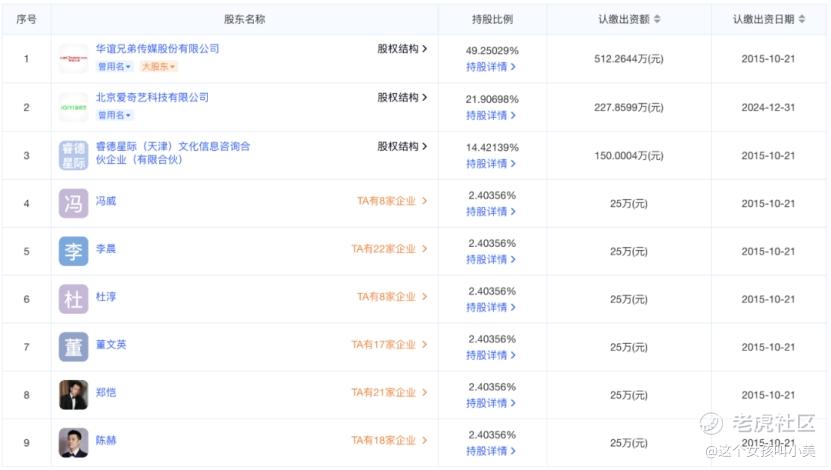831x470 pixels.
Task: Expand 曾用名 tag for 华谊兄弟
Action: pyautogui.click(x=114, y=67)
